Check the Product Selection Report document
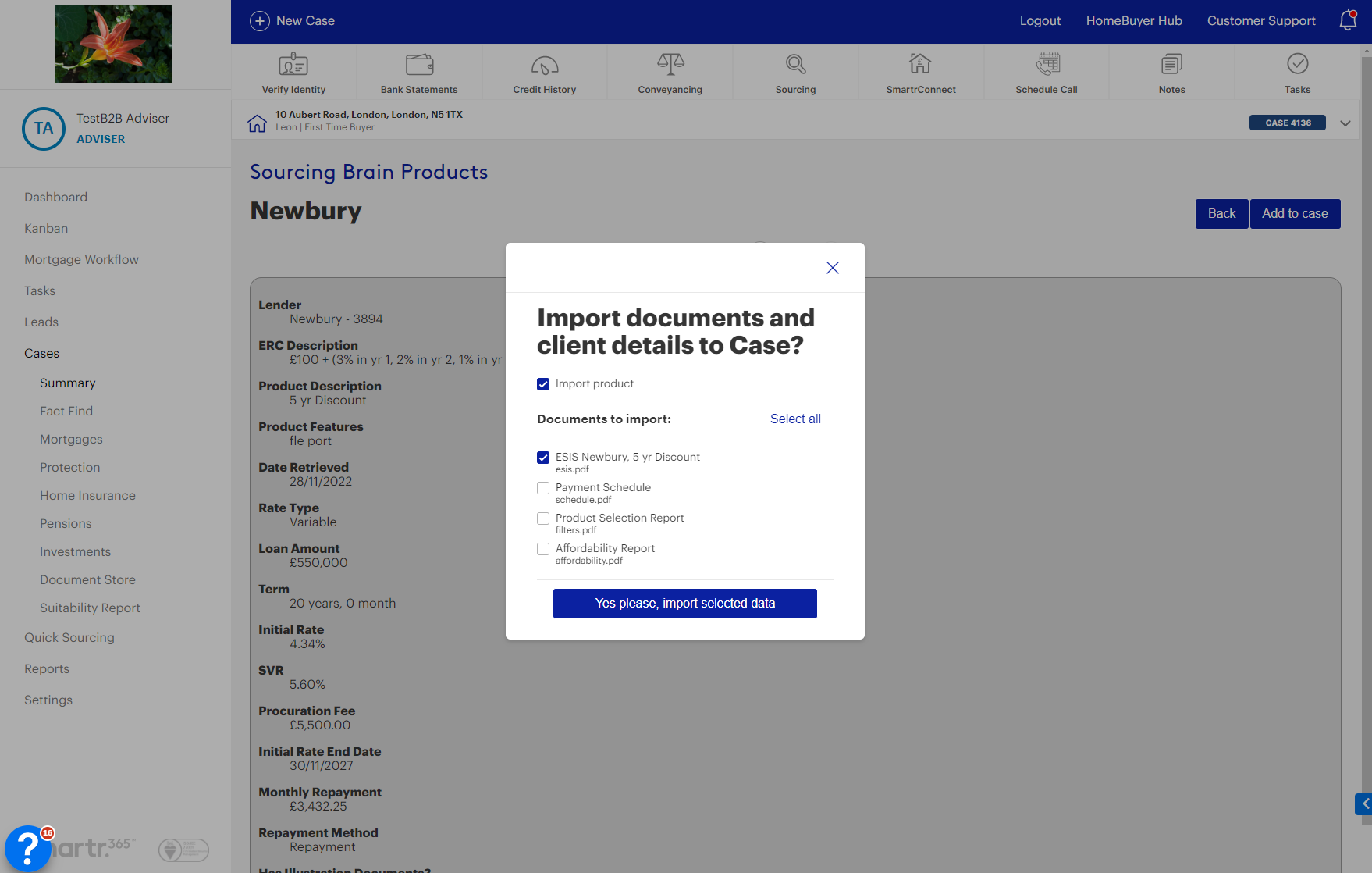Screen dimensions: 1372x873 [543, 518]
